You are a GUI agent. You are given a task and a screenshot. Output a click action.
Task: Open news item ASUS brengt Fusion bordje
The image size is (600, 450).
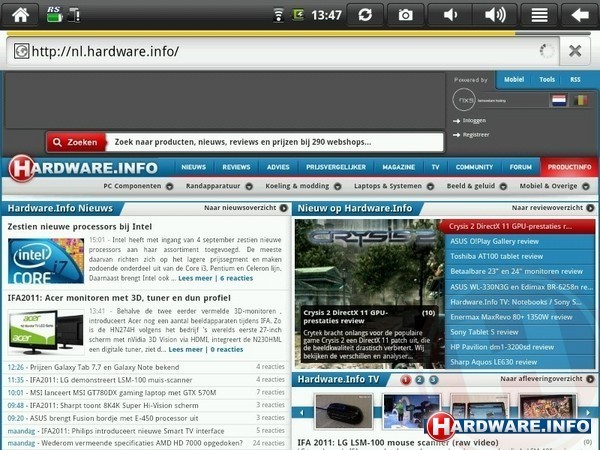point(114,418)
